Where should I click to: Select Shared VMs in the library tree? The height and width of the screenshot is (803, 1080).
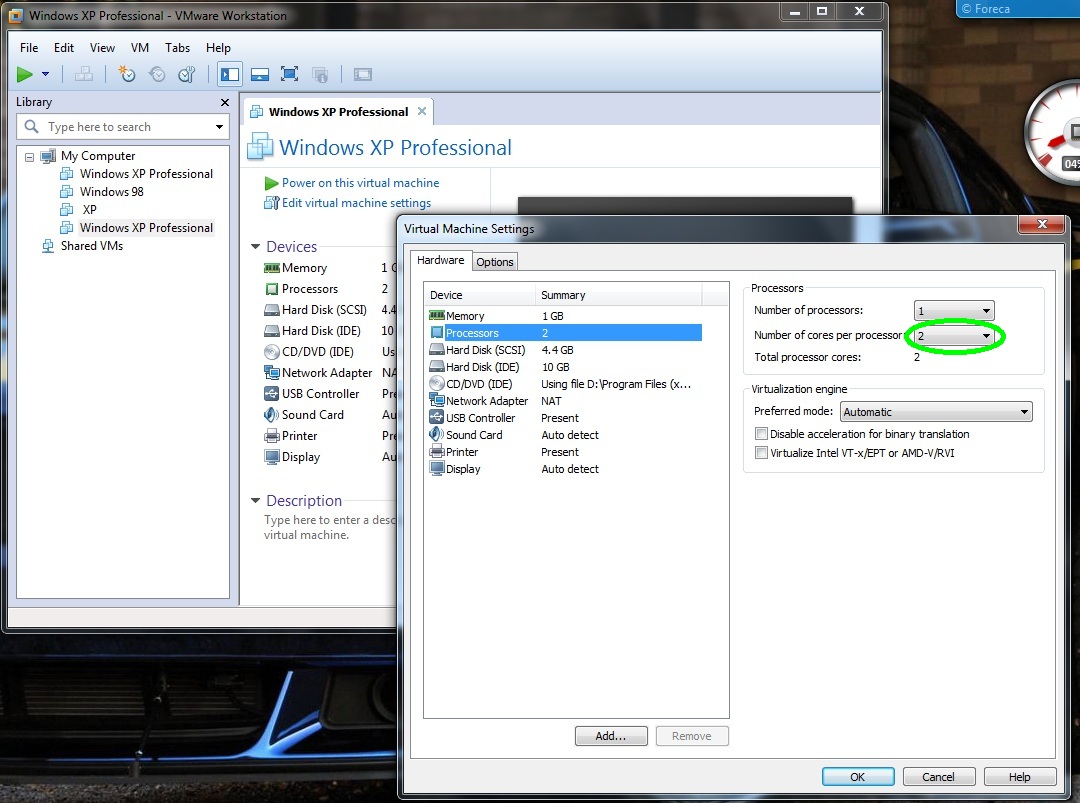[91, 245]
